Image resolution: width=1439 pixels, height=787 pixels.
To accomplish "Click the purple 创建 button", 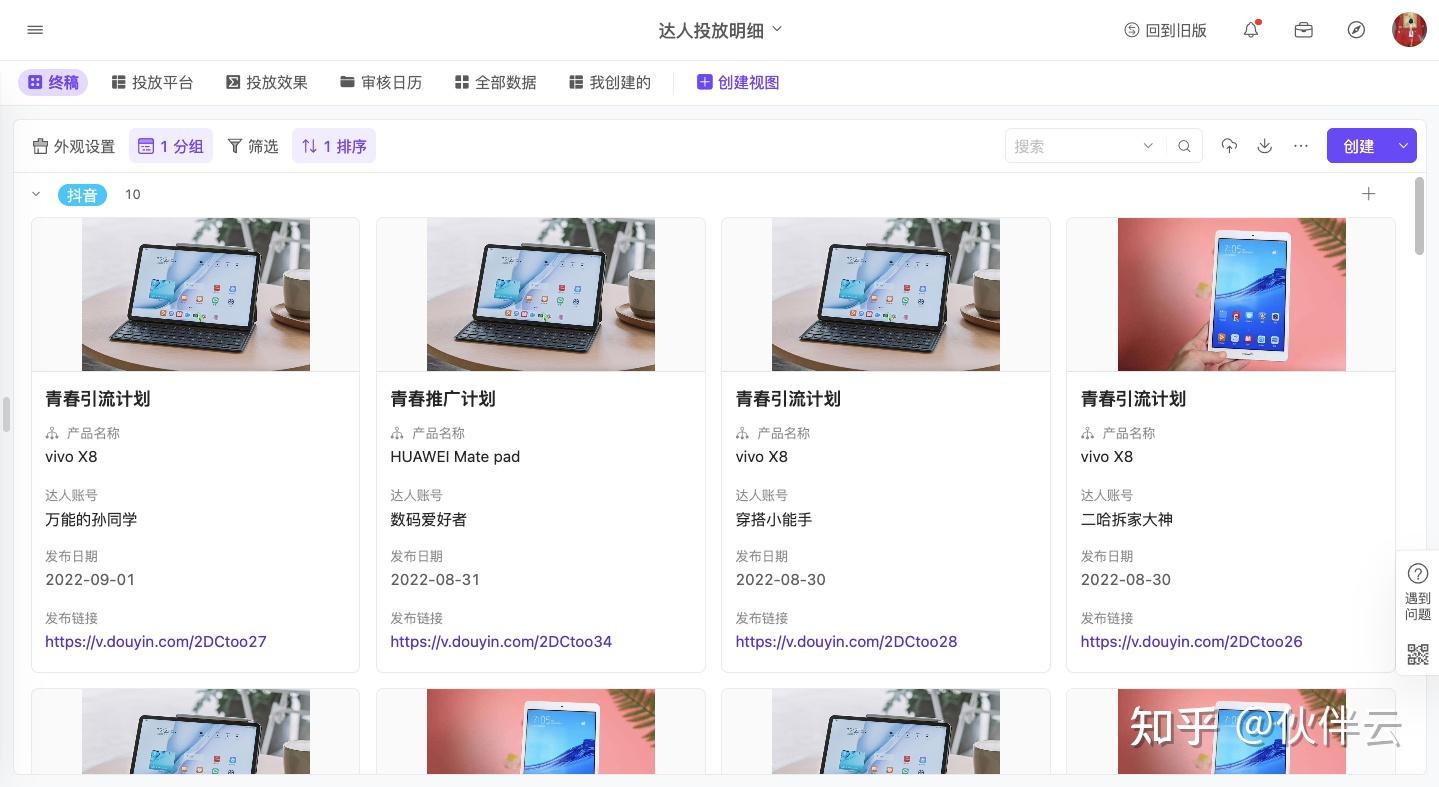I will pyautogui.click(x=1359, y=146).
